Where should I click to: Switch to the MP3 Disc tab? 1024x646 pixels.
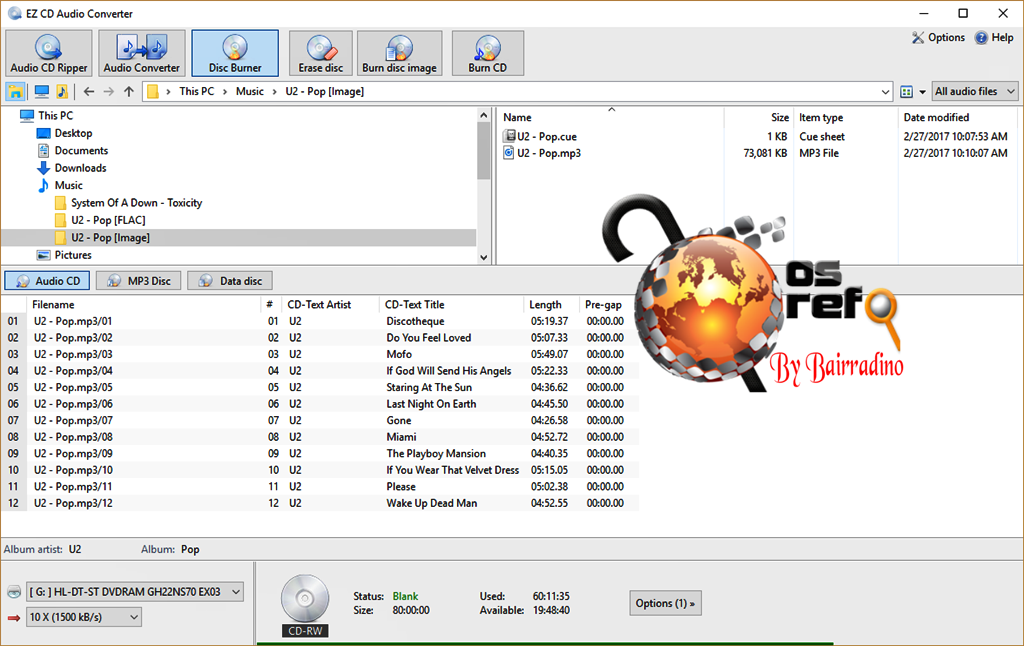coord(138,281)
